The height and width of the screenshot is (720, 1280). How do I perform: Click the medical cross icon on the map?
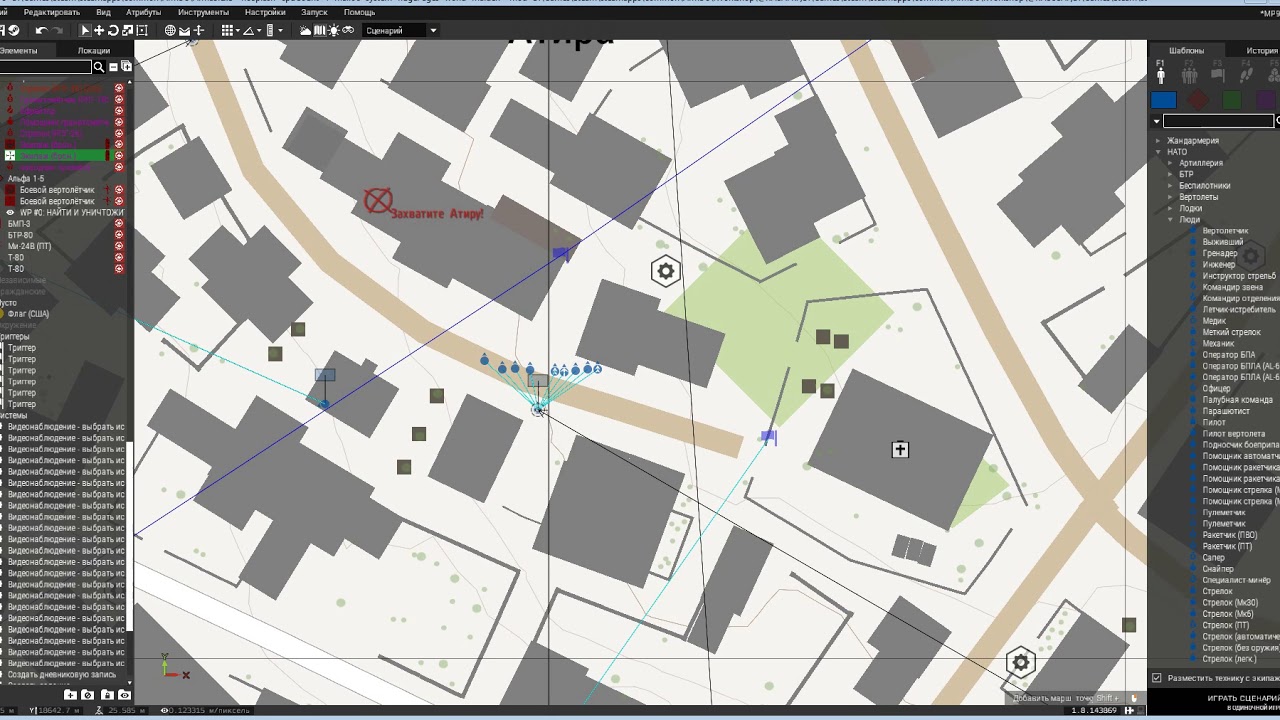pos(900,450)
